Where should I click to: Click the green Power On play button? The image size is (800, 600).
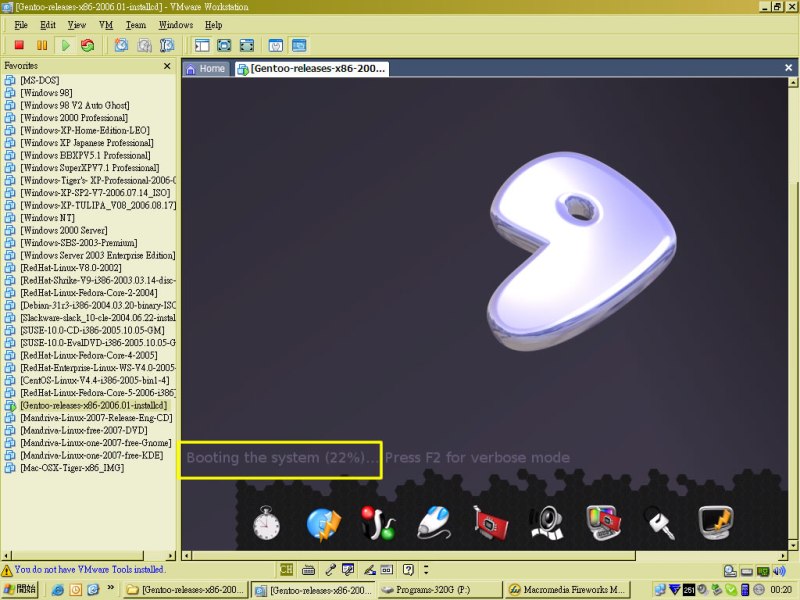coord(65,45)
